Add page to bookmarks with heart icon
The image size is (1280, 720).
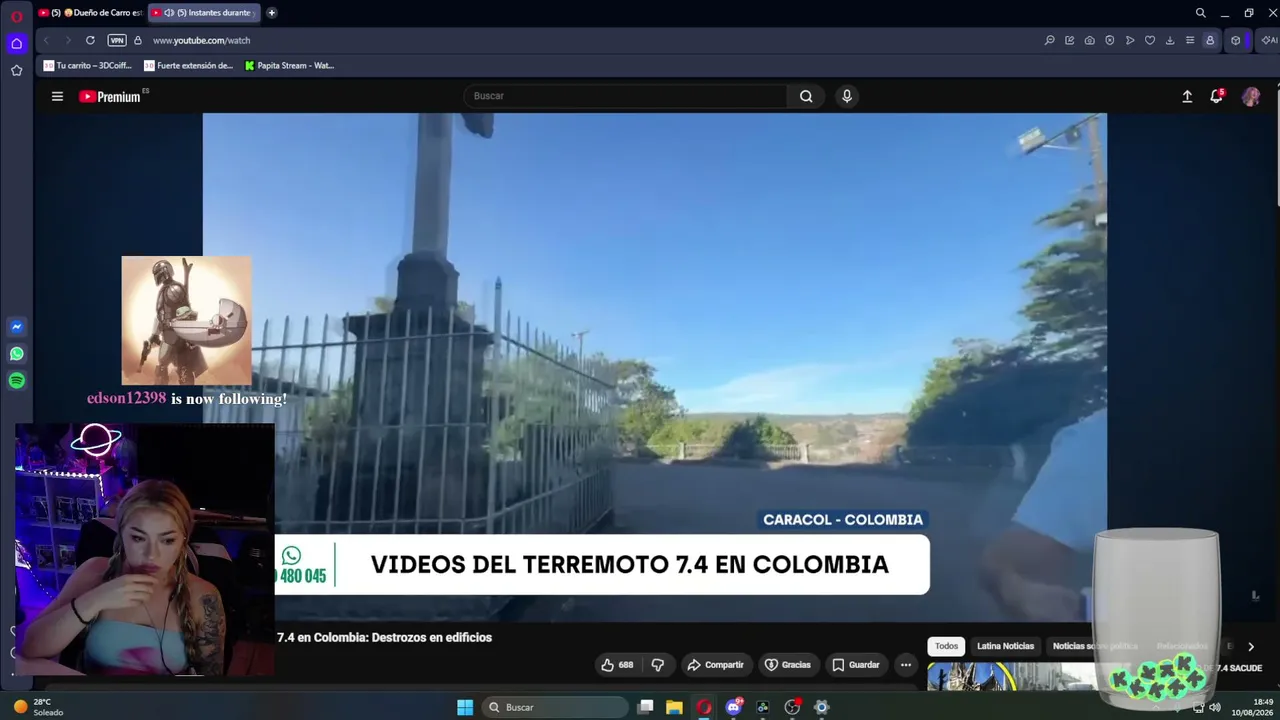point(1149,40)
